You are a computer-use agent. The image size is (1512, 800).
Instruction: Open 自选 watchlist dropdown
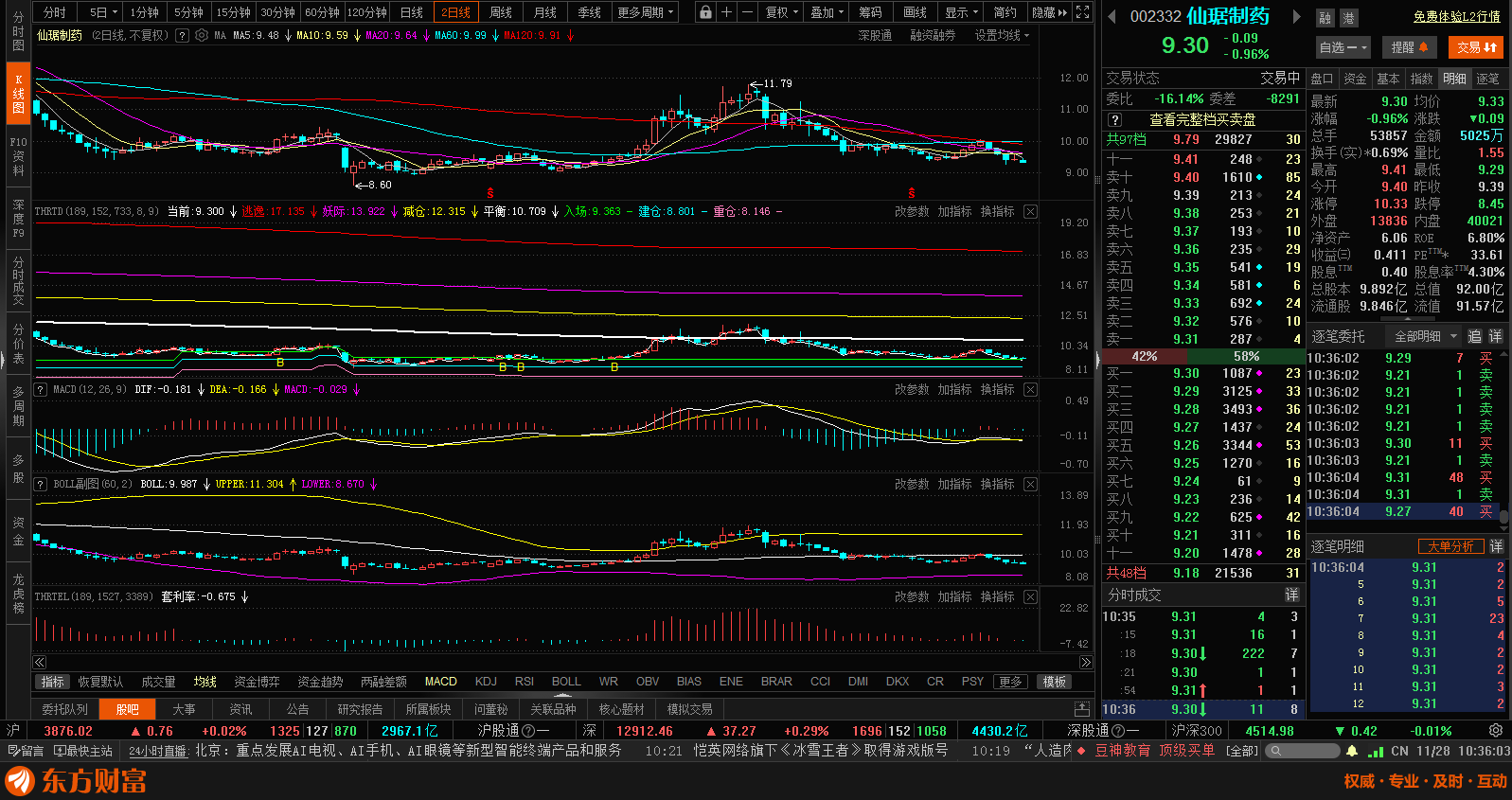coord(1343,47)
